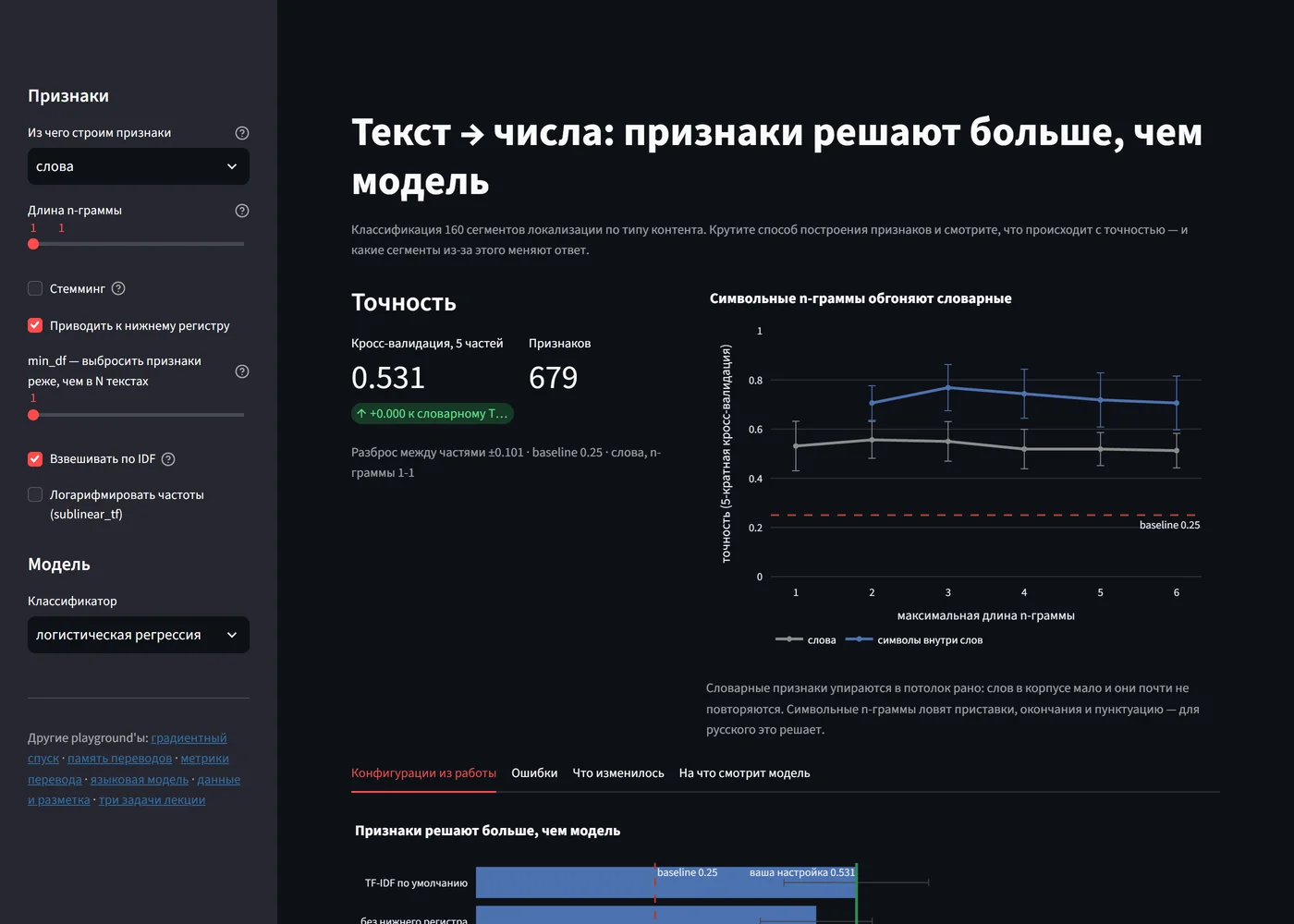Click the n-gram length slider handle
The width and height of the screenshot is (1294, 924).
pyautogui.click(x=33, y=244)
